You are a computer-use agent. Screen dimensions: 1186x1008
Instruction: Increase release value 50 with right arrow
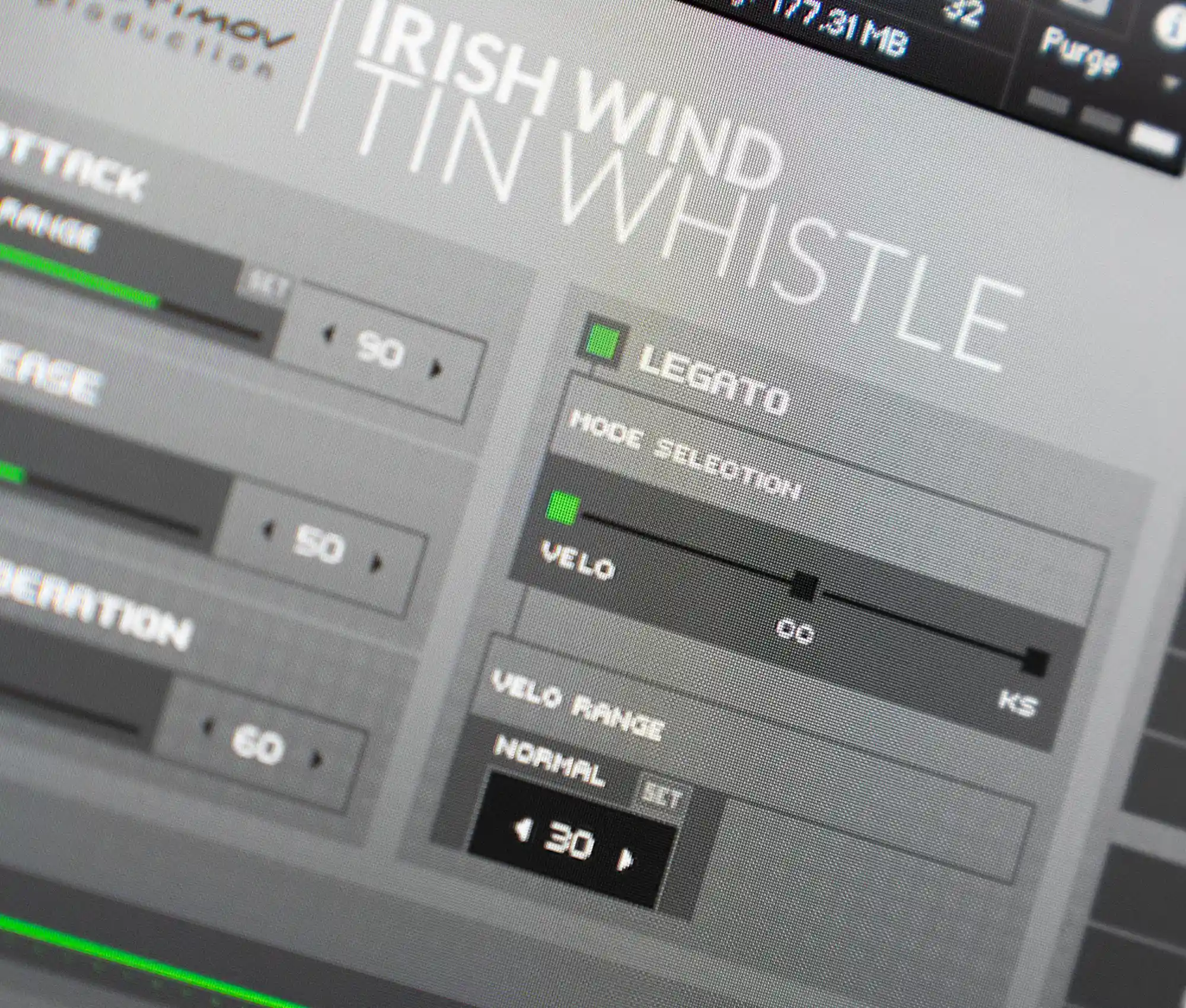(376, 563)
